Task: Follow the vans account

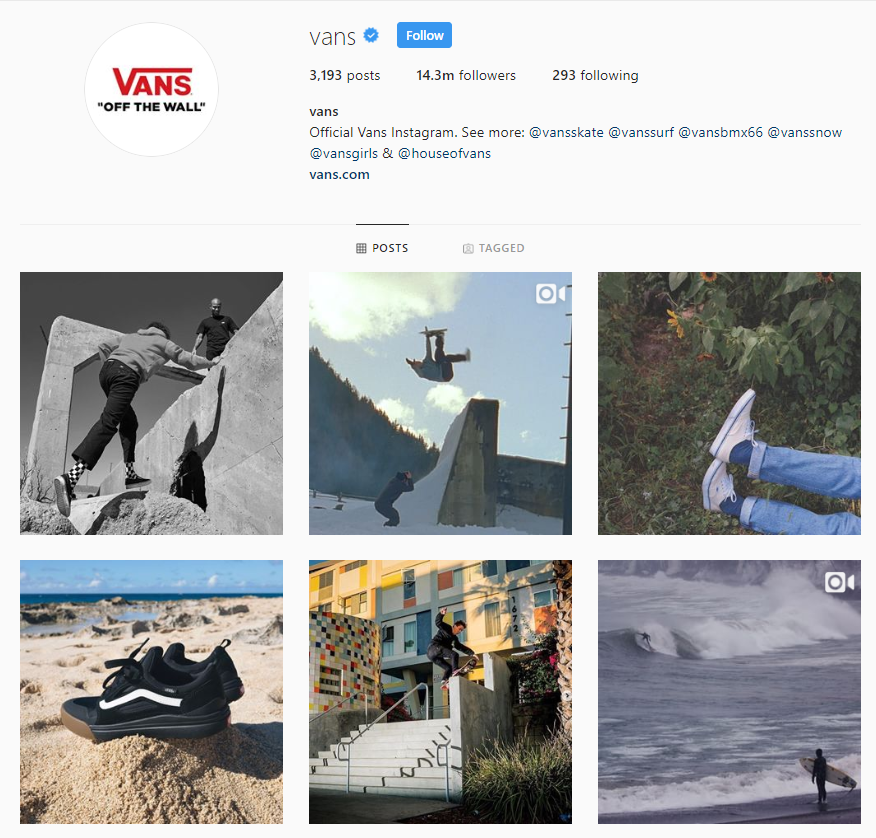Action: (x=425, y=35)
